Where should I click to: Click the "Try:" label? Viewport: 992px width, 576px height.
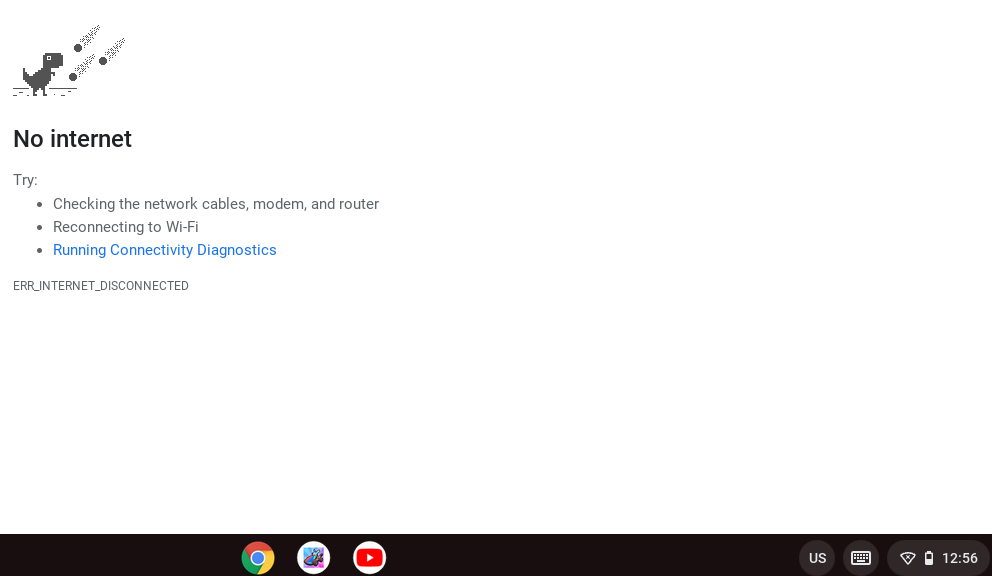pyautogui.click(x=25, y=180)
